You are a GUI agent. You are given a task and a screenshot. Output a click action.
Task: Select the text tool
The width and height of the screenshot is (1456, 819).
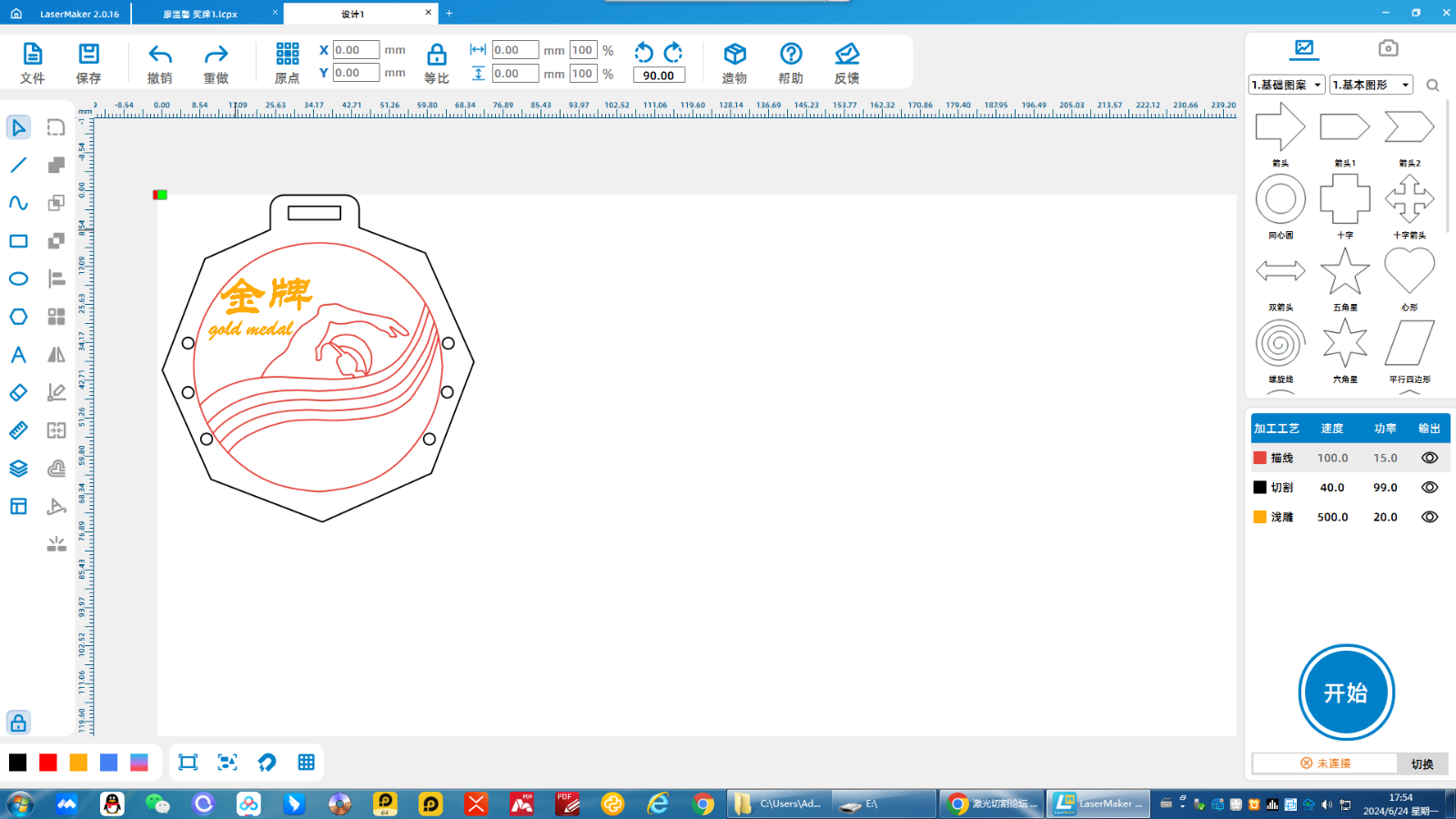click(x=18, y=355)
